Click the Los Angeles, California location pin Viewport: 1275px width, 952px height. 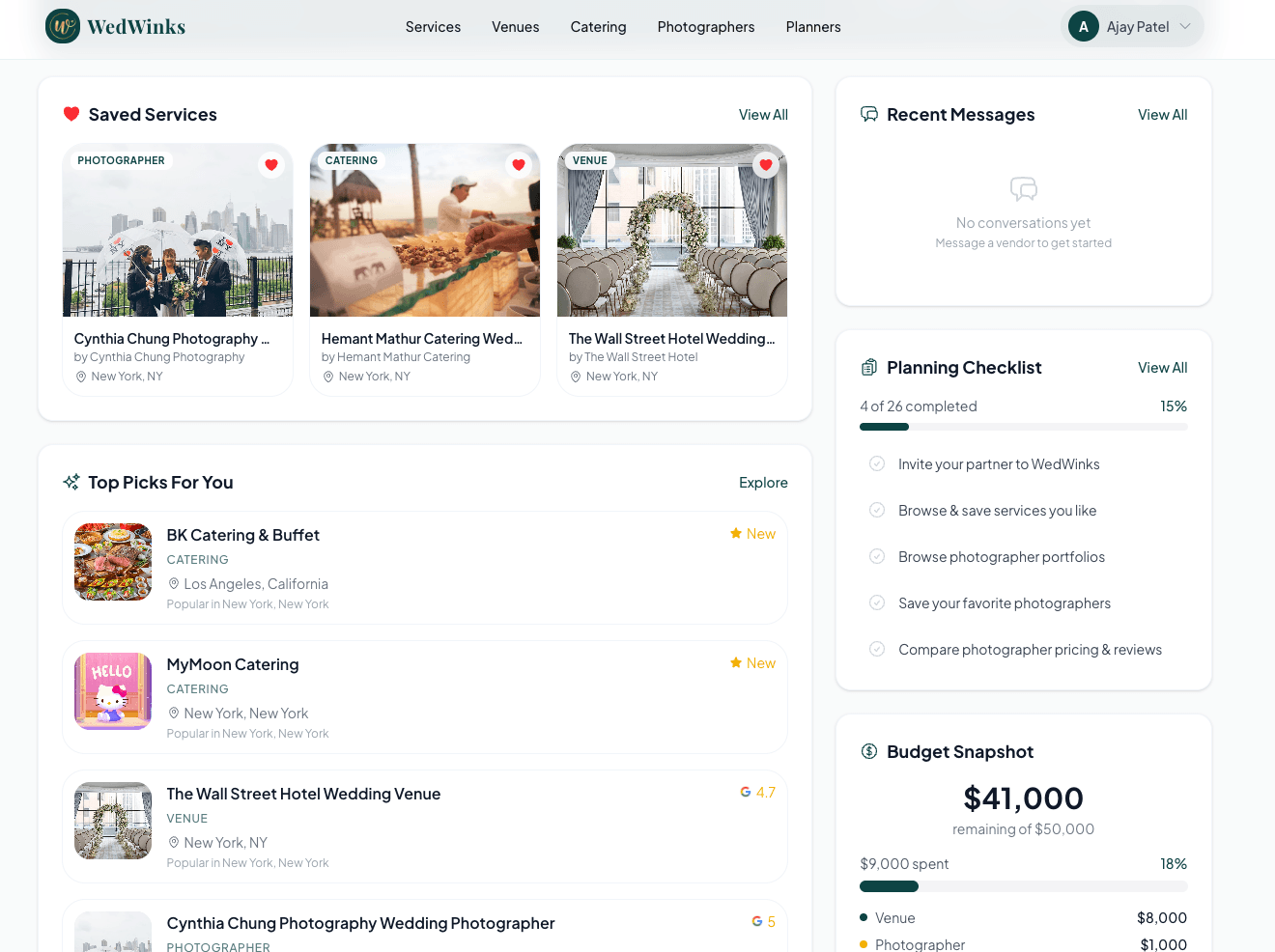174,584
